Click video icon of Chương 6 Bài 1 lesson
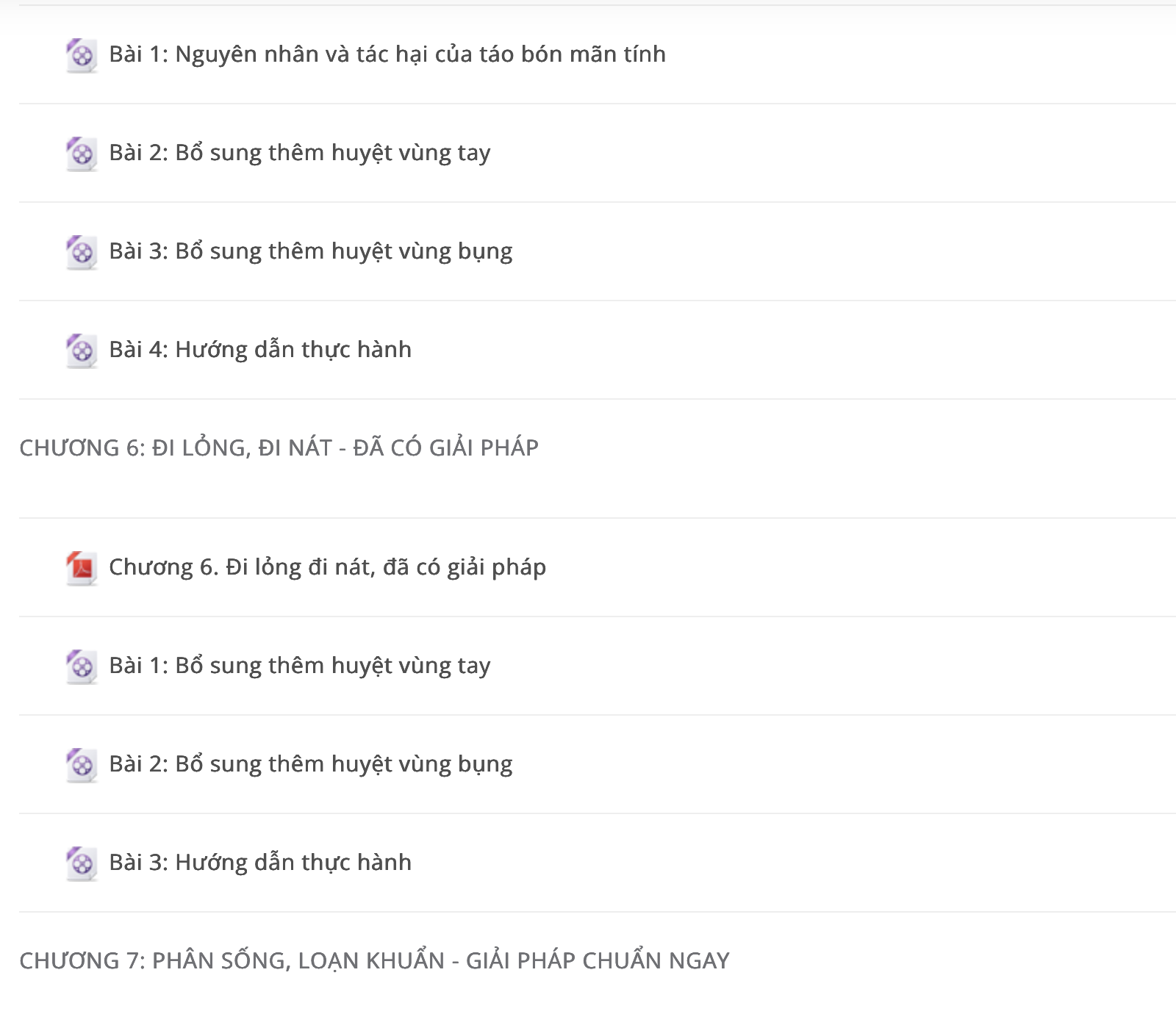This screenshot has height=1014, width=1176. click(x=82, y=666)
